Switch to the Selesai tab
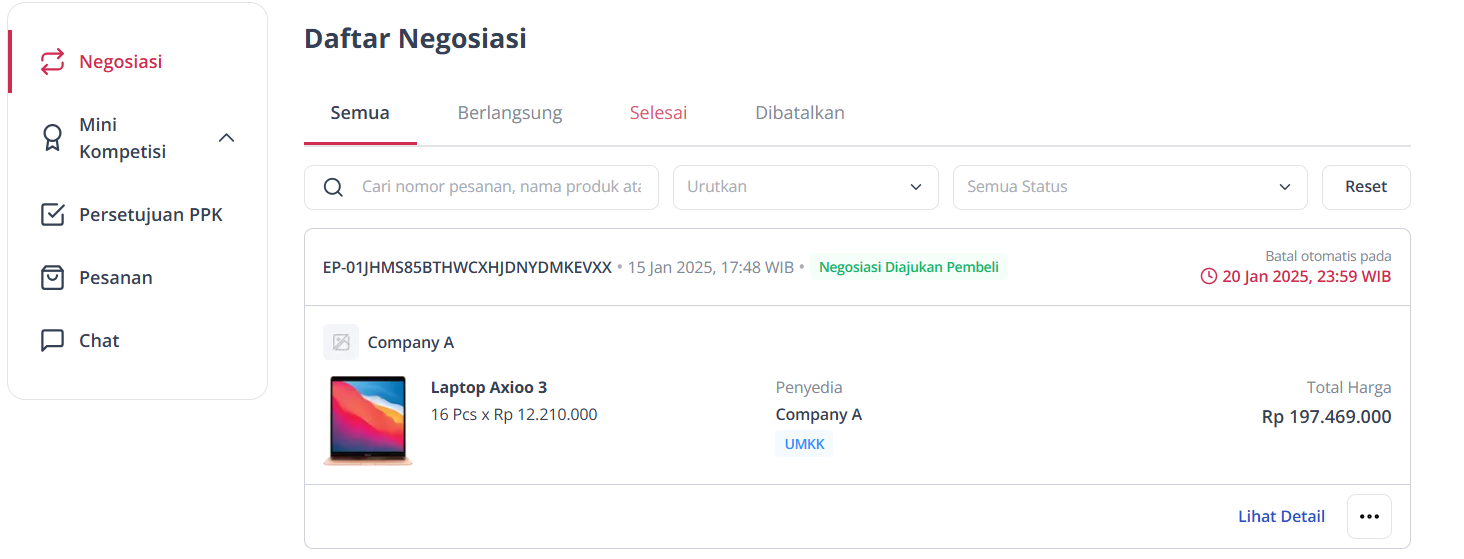The image size is (1464, 559). (x=658, y=113)
